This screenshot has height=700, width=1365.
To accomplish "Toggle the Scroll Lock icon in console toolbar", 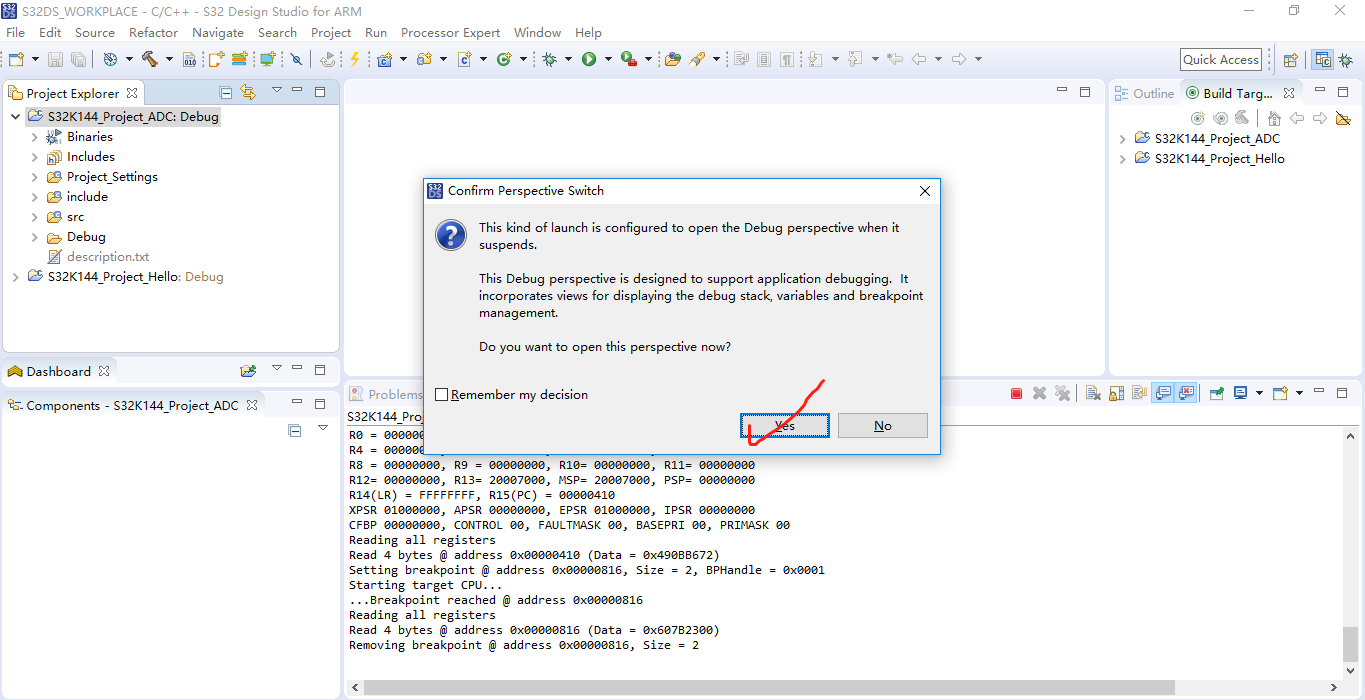I will tap(1116, 394).
